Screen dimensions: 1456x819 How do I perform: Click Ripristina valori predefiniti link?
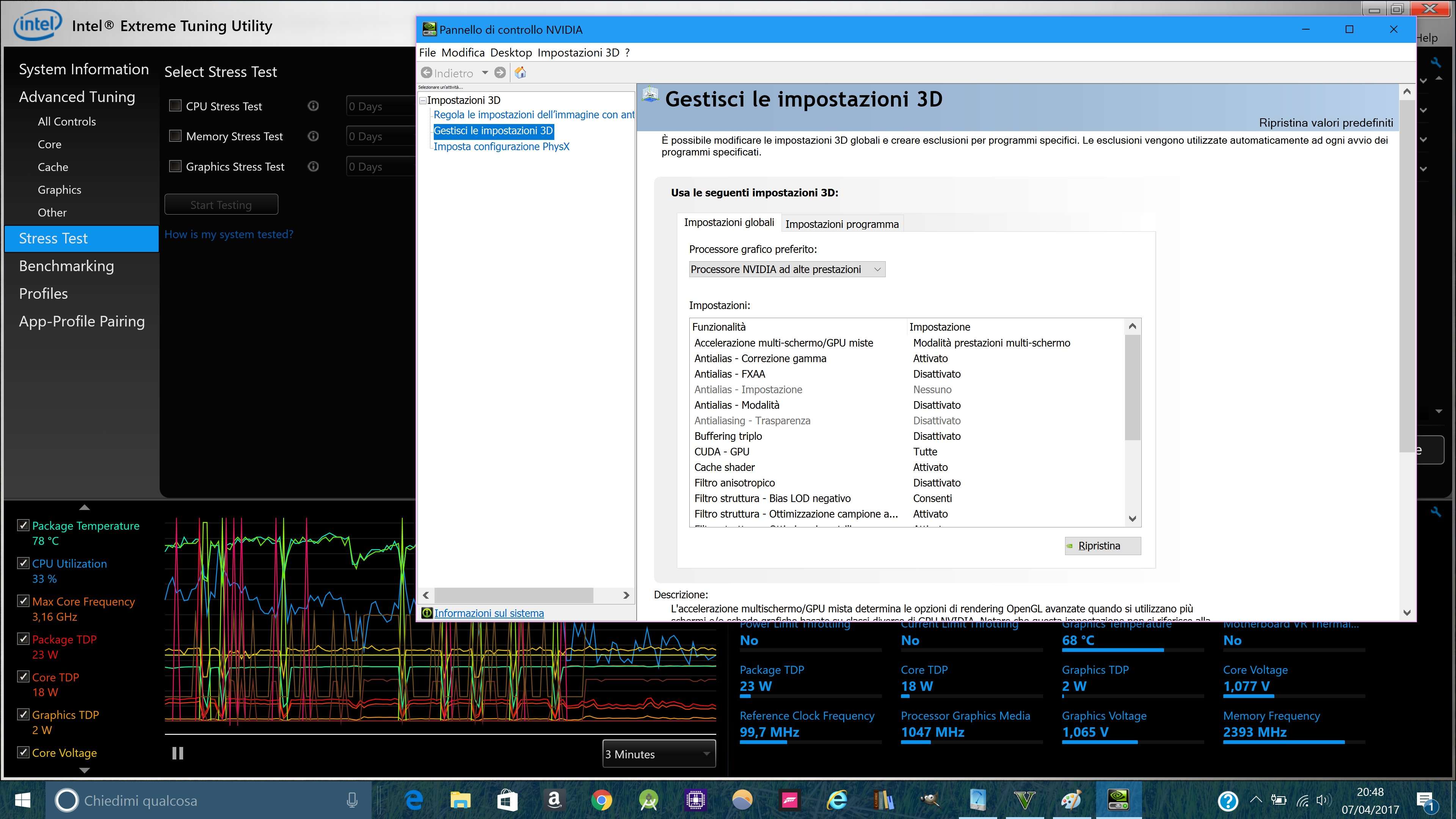tap(1326, 122)
